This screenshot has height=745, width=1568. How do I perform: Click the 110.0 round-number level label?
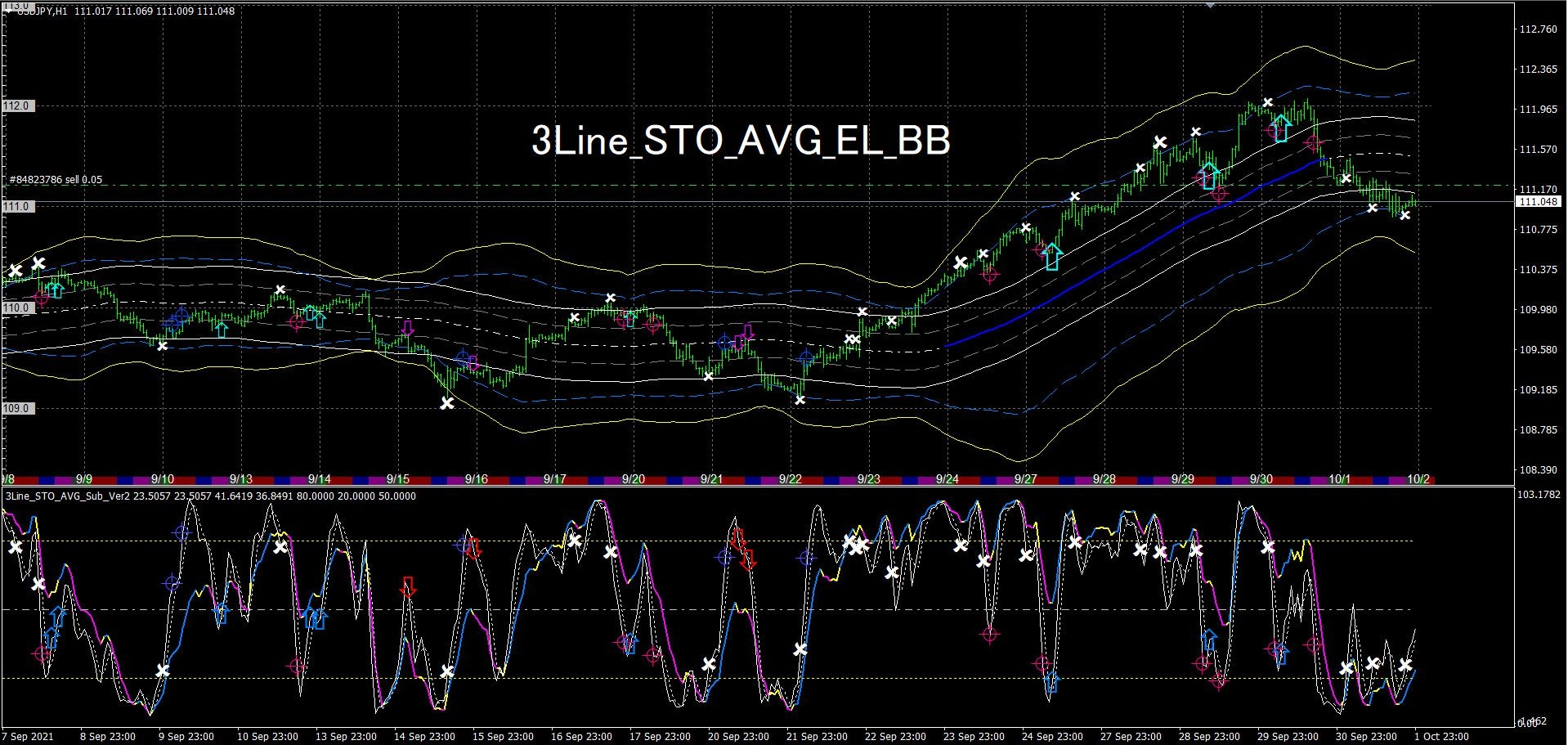click(17, 307)
